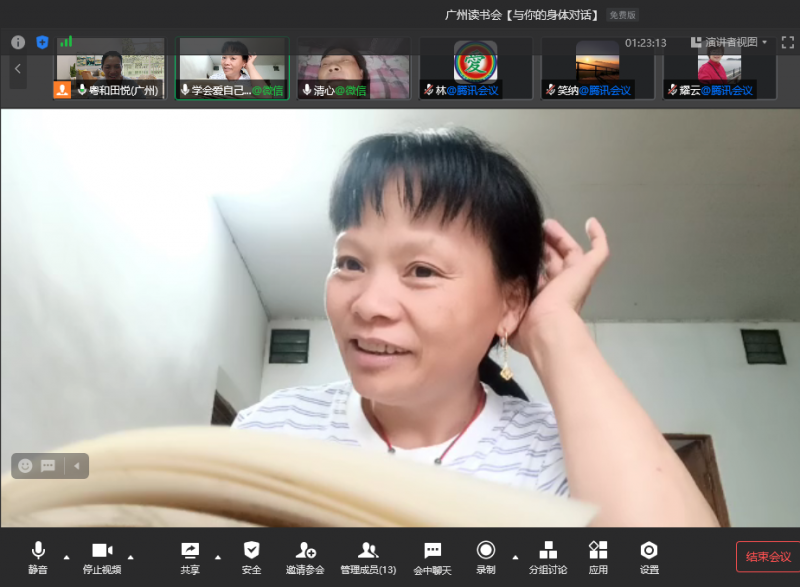Open 设置 settings gear icon
Viewport: 800px width, 587px height.
point(649,557)
